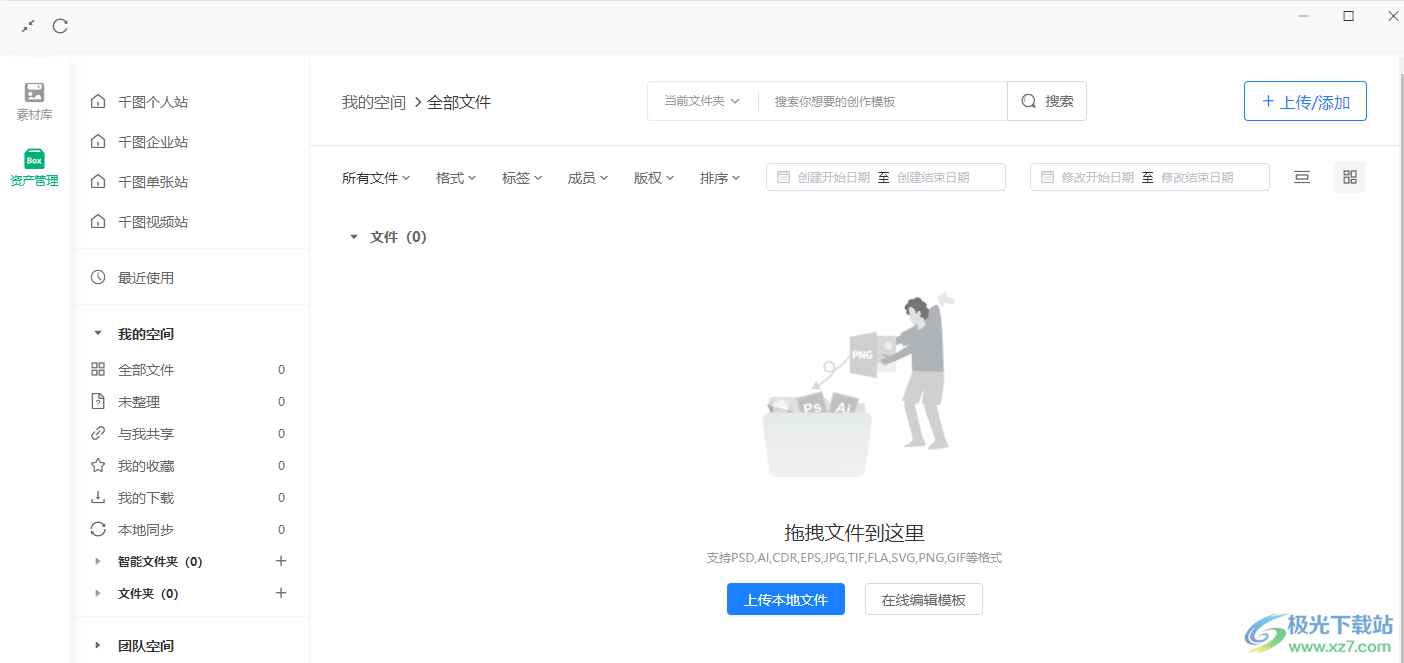Add a new 智能文件夹 with plus

coord(281,561)
